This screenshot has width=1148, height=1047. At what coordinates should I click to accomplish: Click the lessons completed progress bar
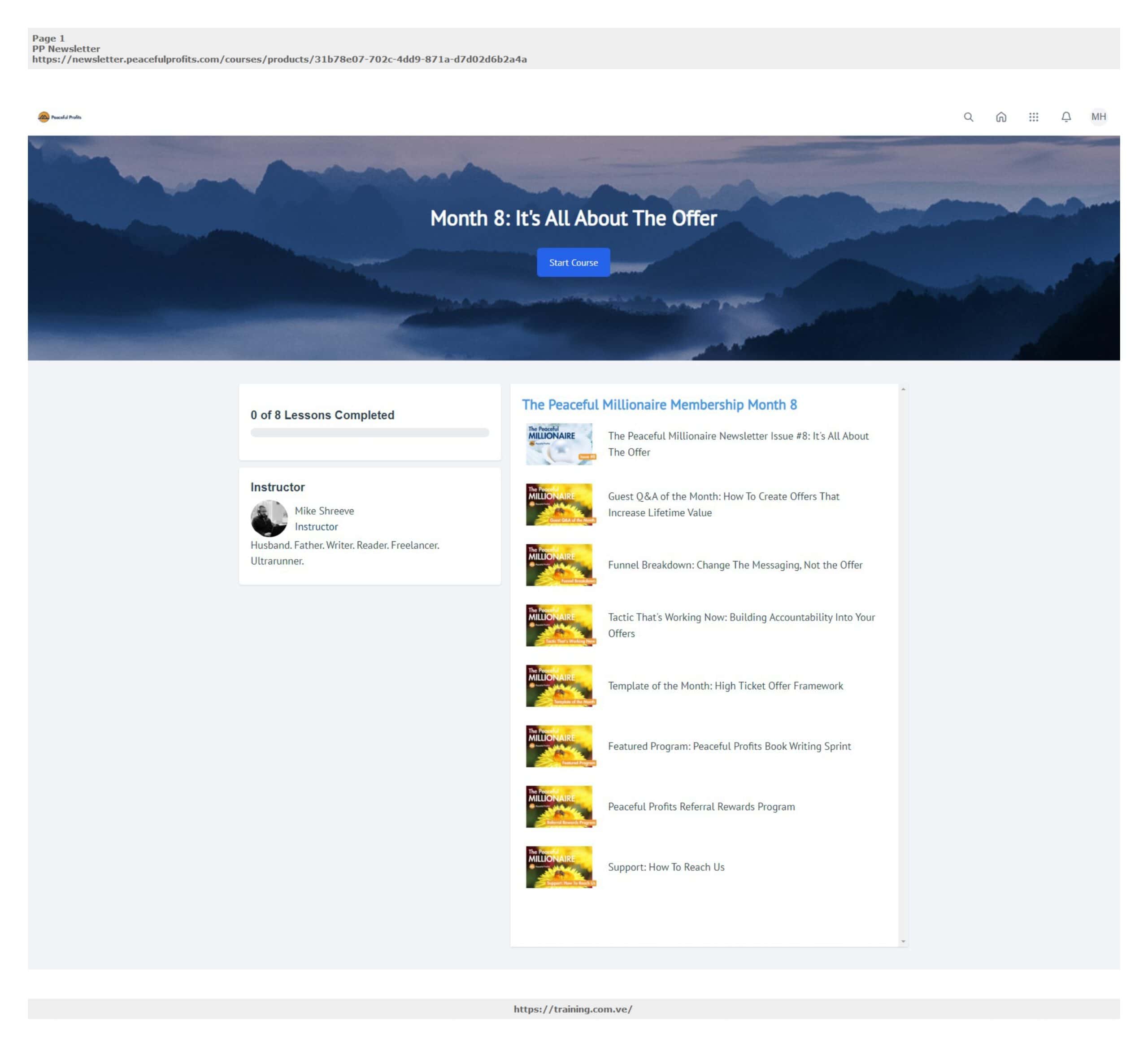tap(370, 433)
